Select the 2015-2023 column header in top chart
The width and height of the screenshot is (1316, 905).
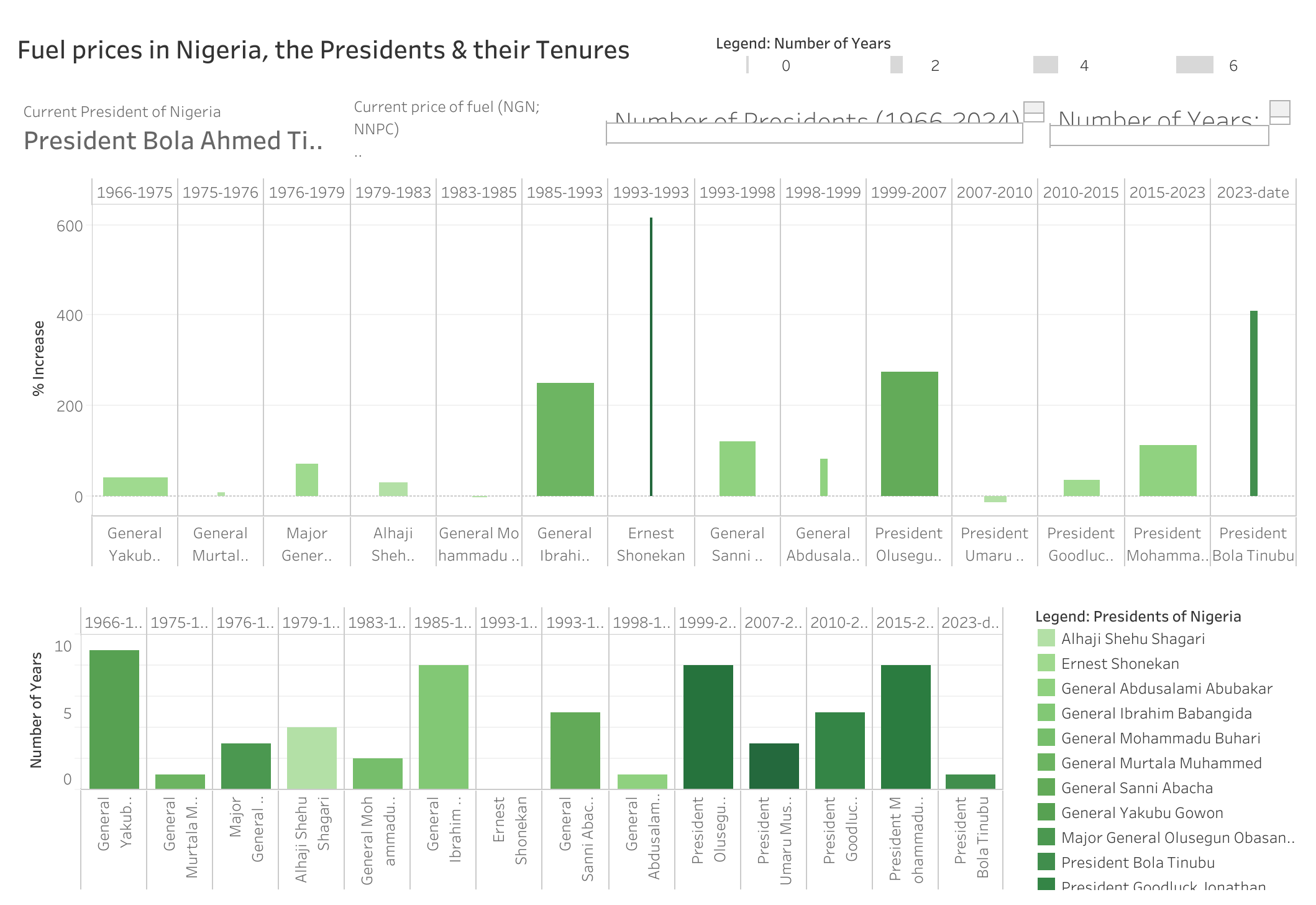(1167, 193)
